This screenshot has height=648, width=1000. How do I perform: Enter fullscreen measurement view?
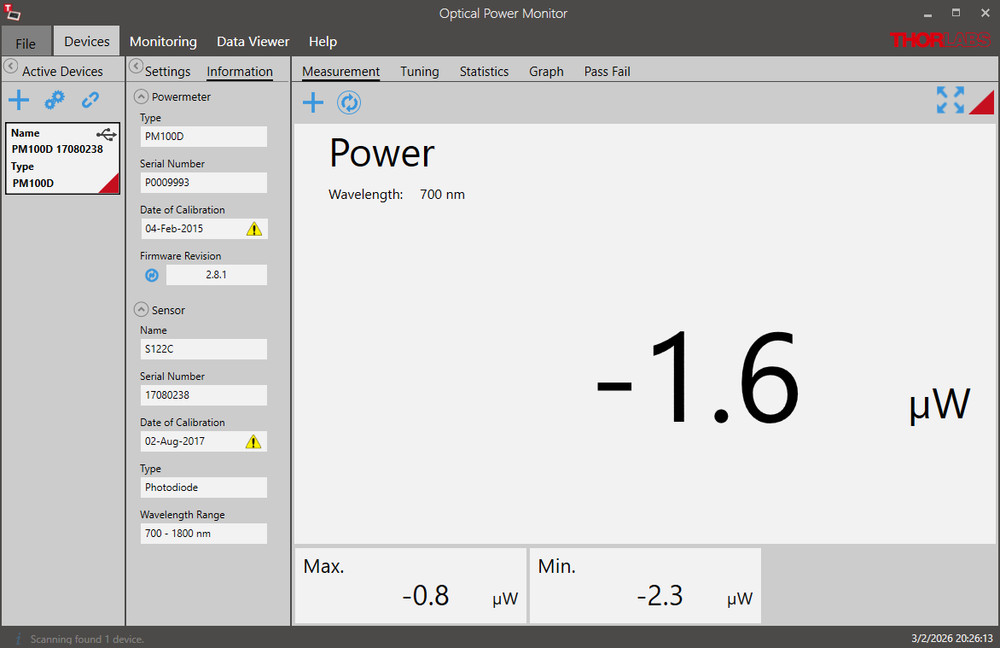[949, 100]
